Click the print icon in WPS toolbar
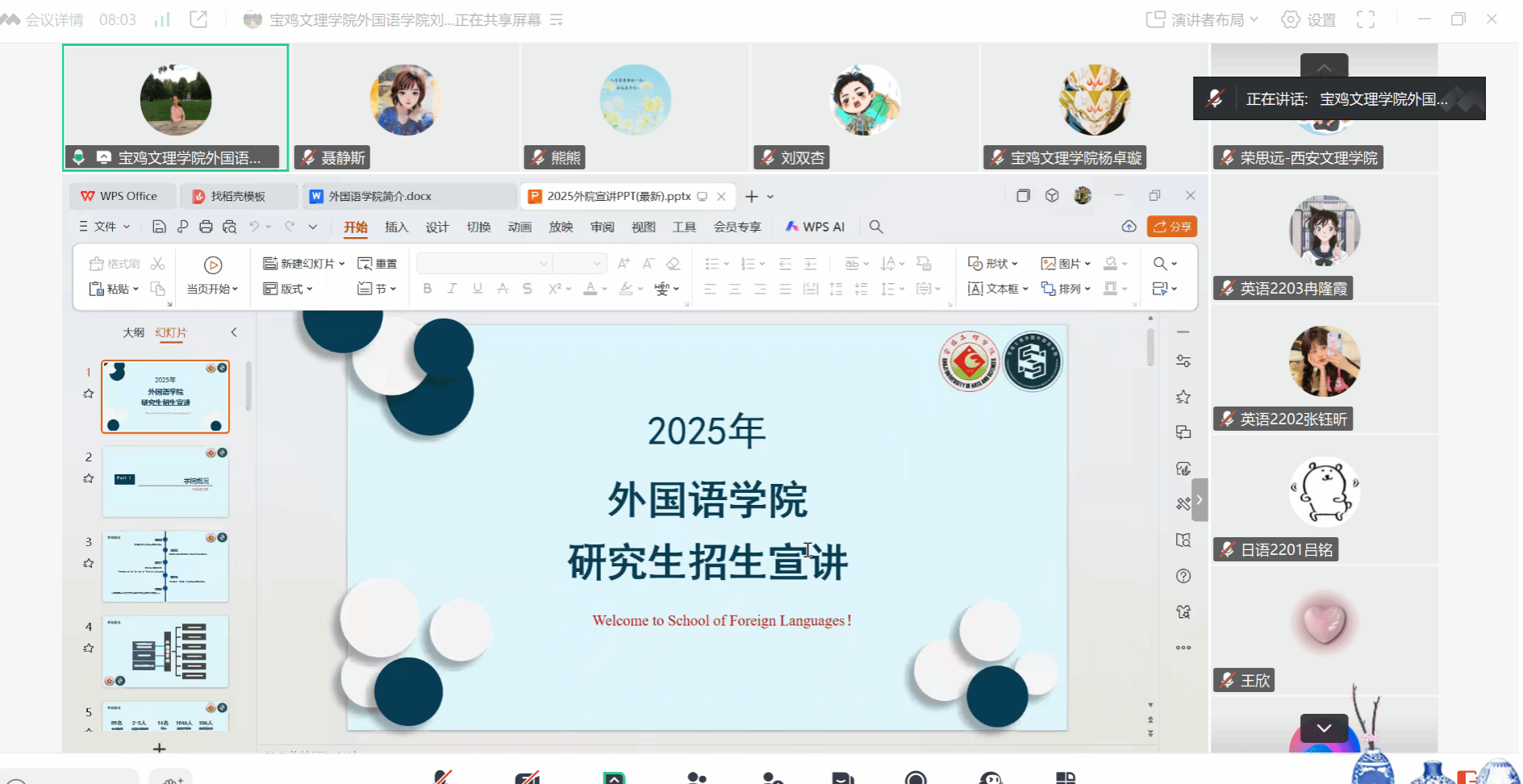This screenshot has width=1523, height=784. pyautogui.click(x=206, y=227)
